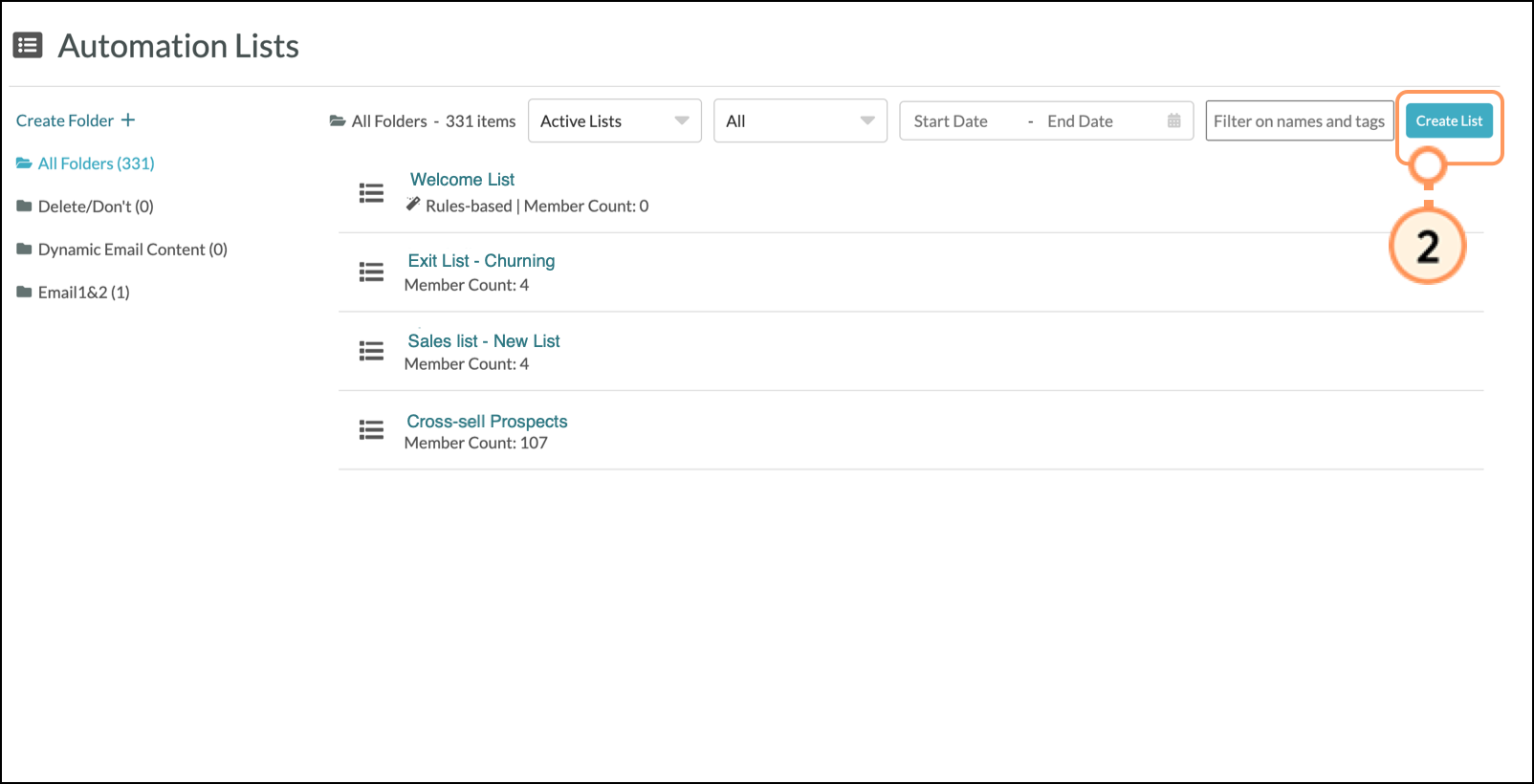Viewport: 1534px width, 784px height.
Task: Click the calendar icon in date range field
Action: click(x=1173, y=121)
